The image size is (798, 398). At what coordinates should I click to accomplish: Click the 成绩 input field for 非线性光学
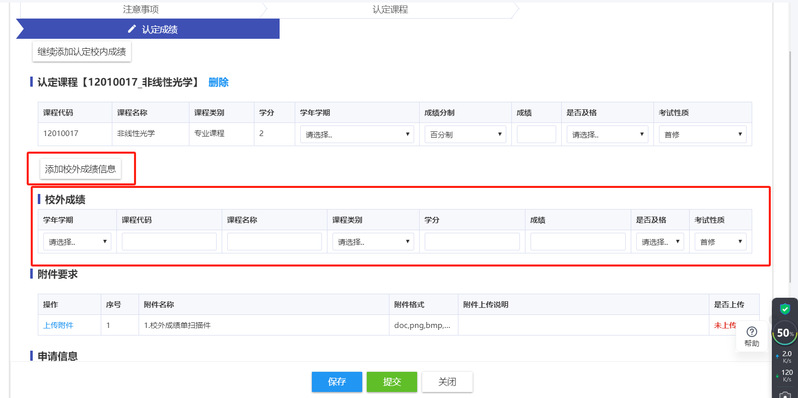(x=536, y=134)
